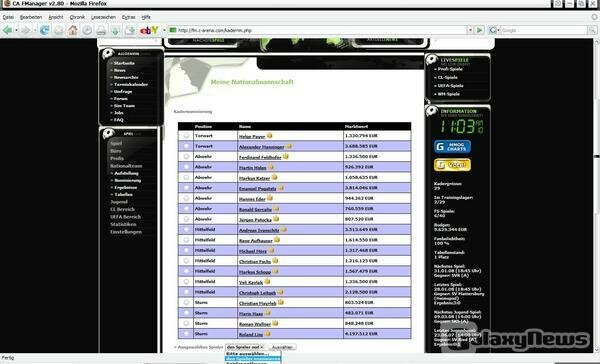Select the radio button for Roman Wallner
Viewport: 600px width, 364px height.
pos(186,323)
